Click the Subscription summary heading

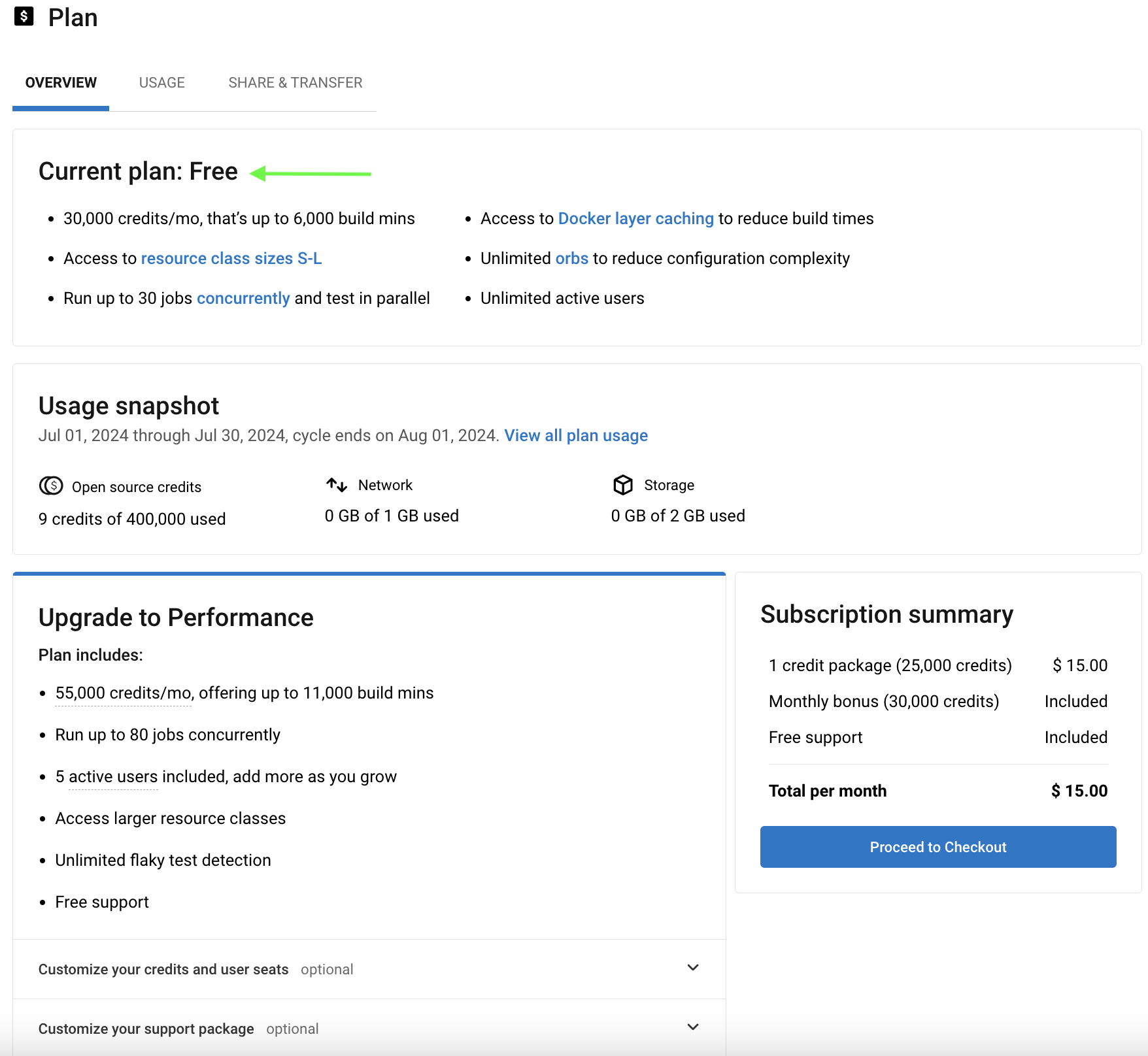coord(886,614)
